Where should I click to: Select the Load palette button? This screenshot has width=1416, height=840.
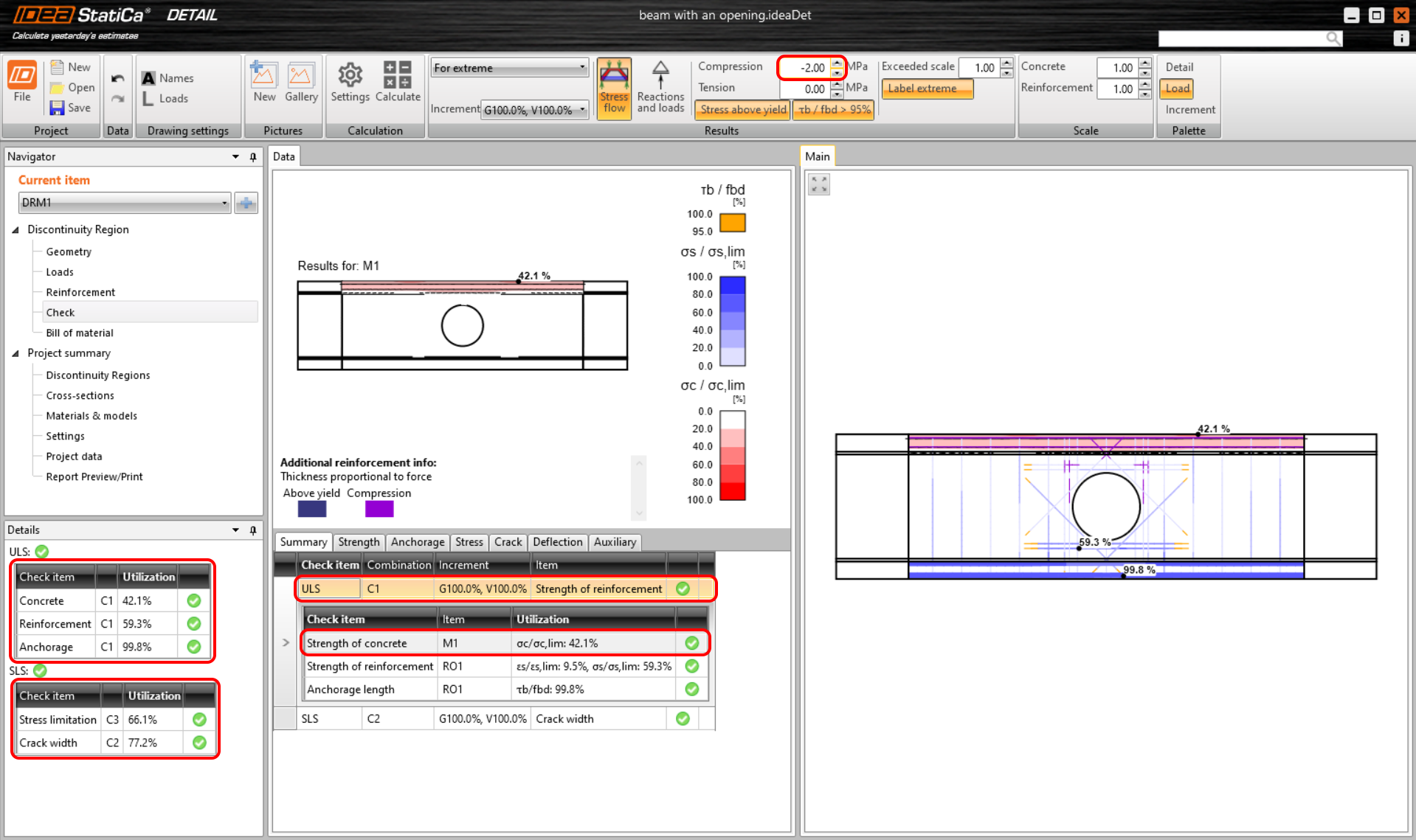(x=1177, y=88)
